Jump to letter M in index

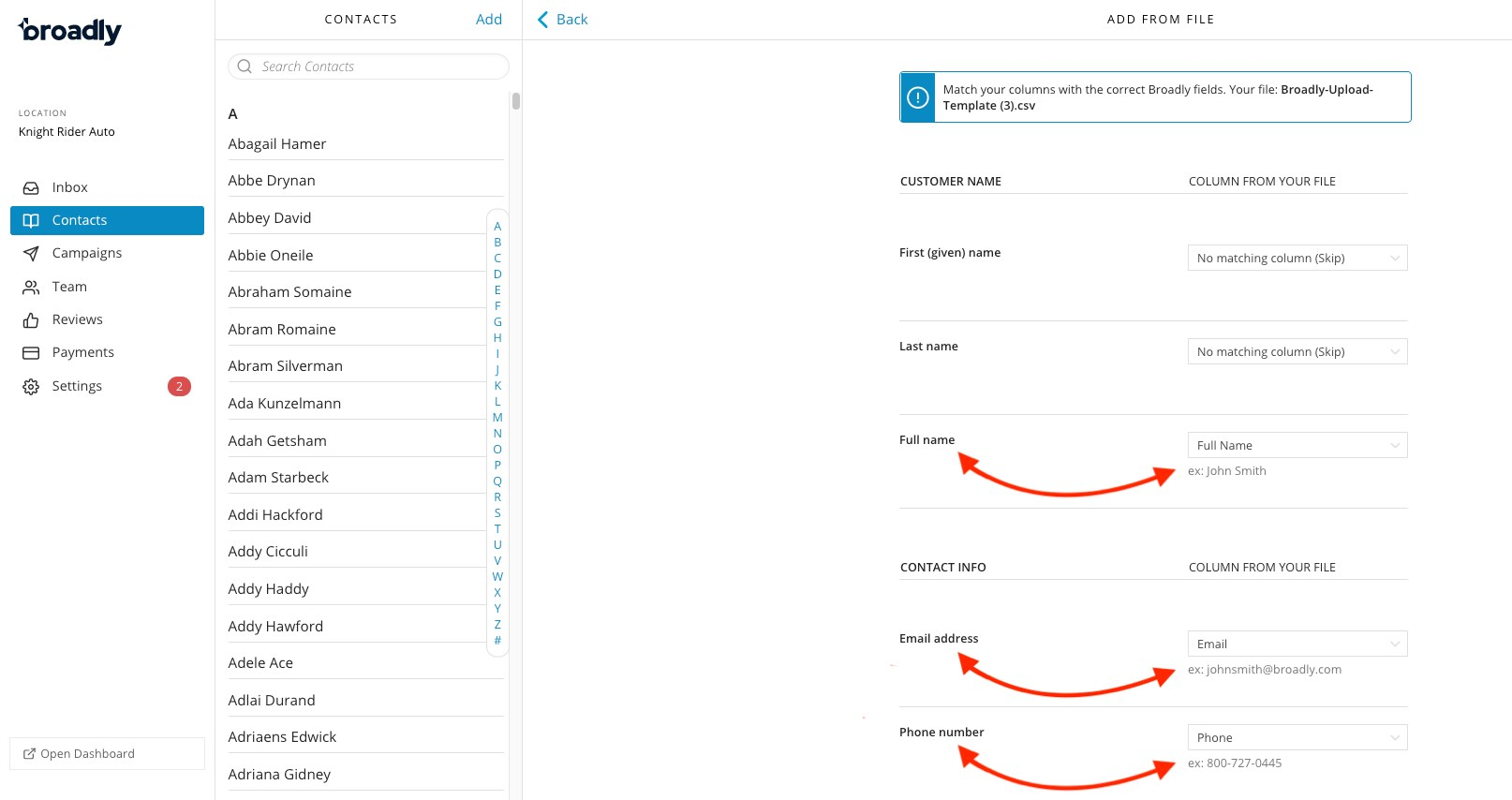pos(497,418)
